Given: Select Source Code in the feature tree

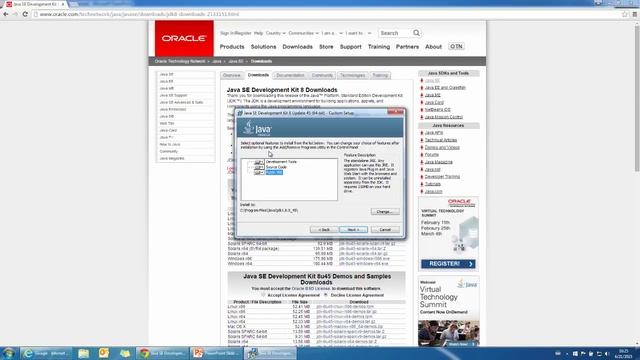Looking at the screenshot, I should 276,167.
